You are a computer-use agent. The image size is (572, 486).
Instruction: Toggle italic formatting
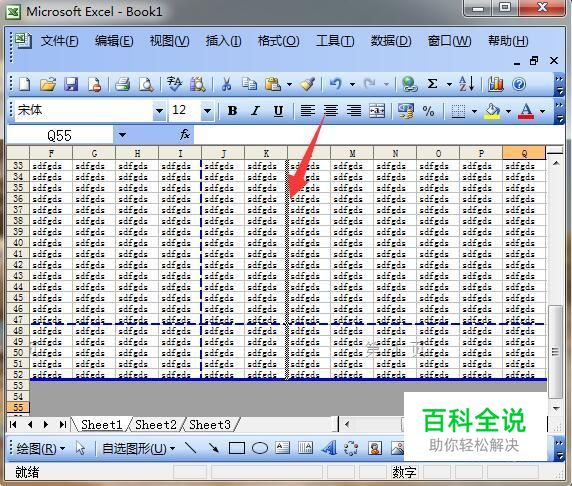coord(255,111)
